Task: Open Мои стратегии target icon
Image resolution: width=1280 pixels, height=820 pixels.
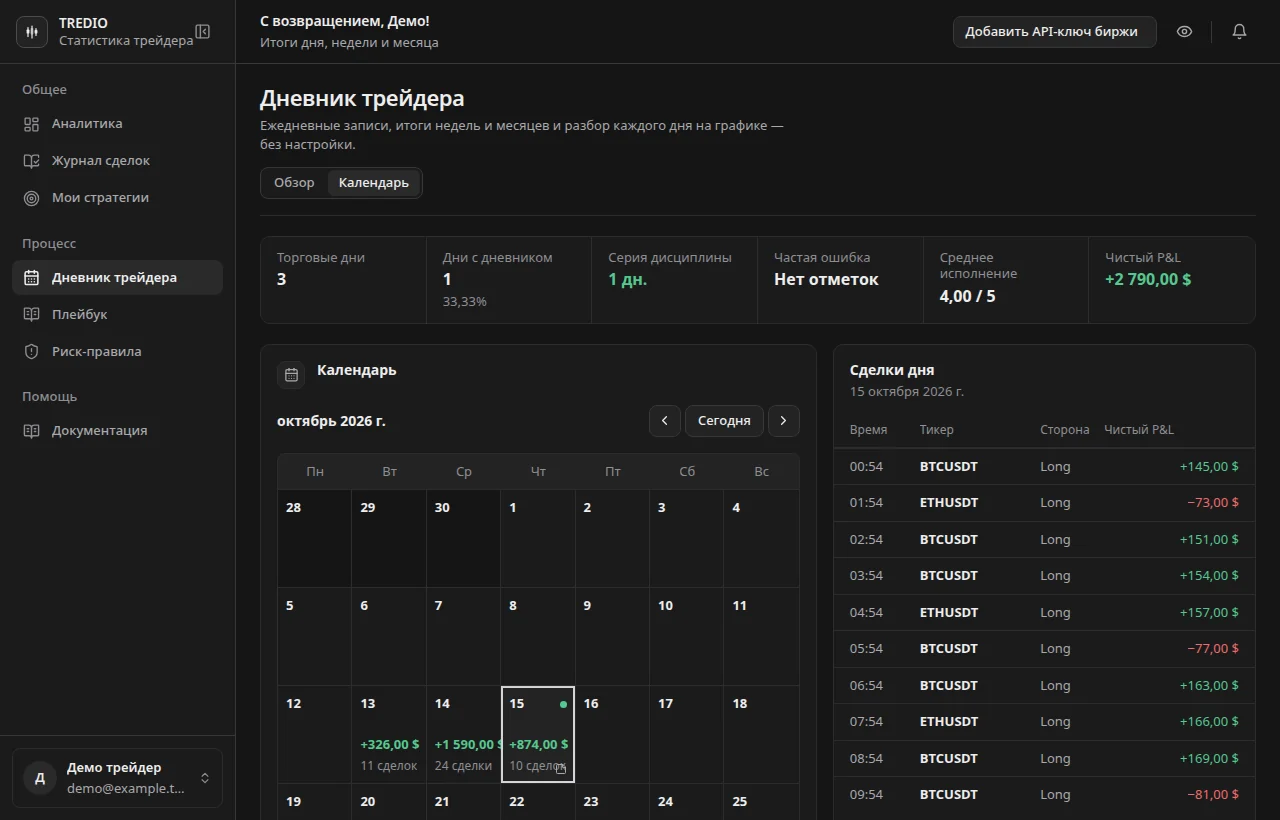Action: coord(32,198)
